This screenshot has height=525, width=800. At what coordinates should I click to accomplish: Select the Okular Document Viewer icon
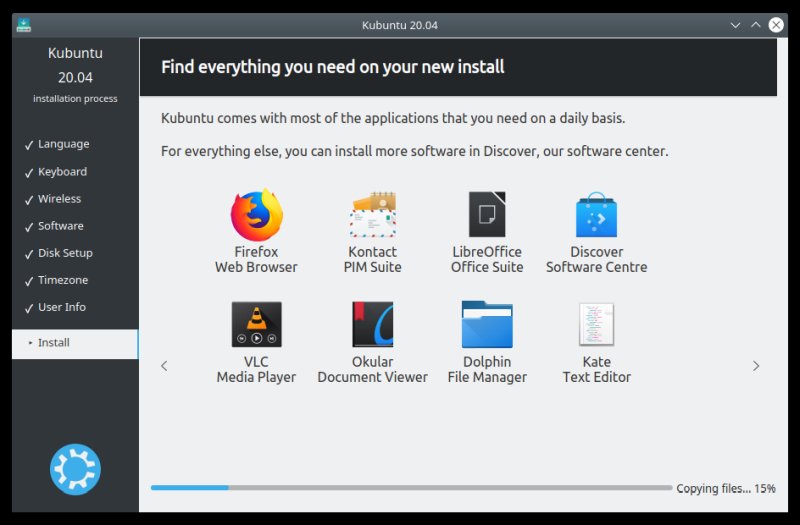coord(373,325)
